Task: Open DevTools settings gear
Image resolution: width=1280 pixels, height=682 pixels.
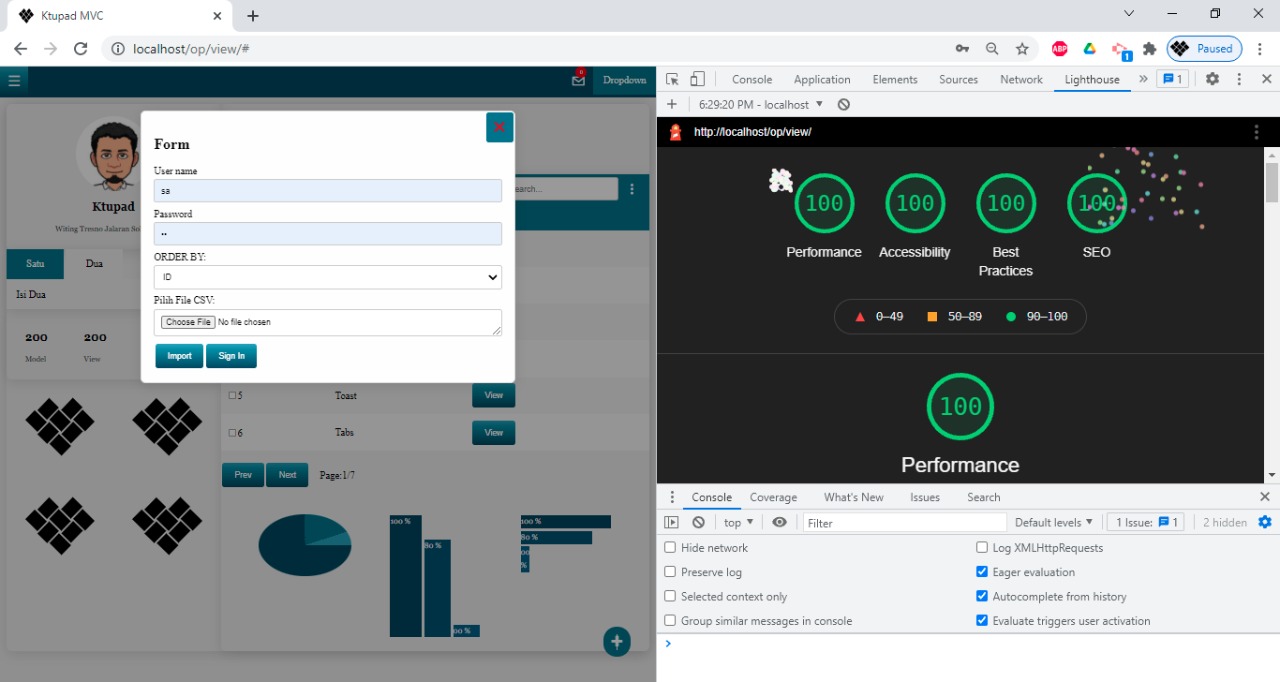Action: 1212,79
